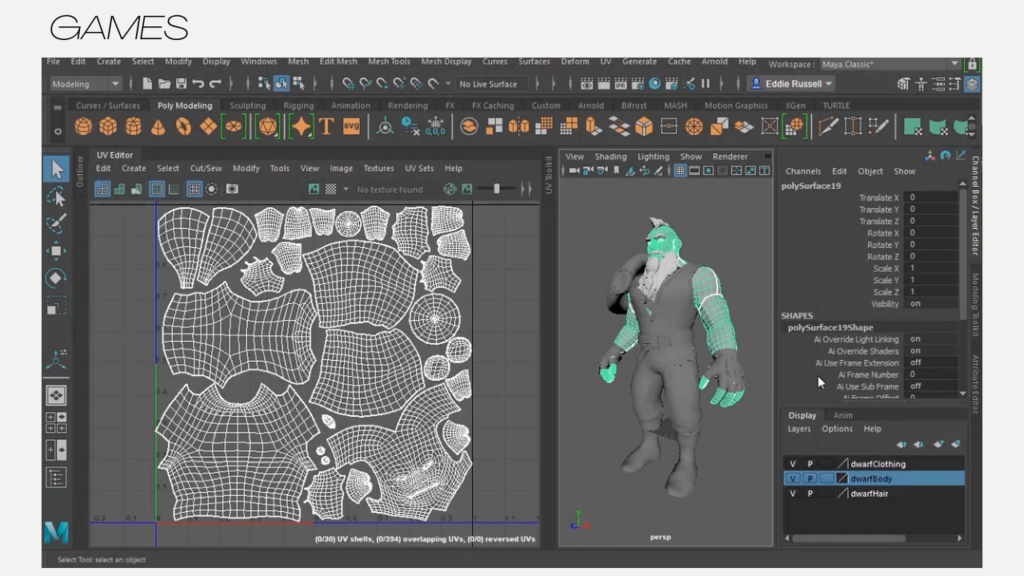Click the UV Toolkit side tab
This screenshot has height=576, width=1024.
click(549, 176)
